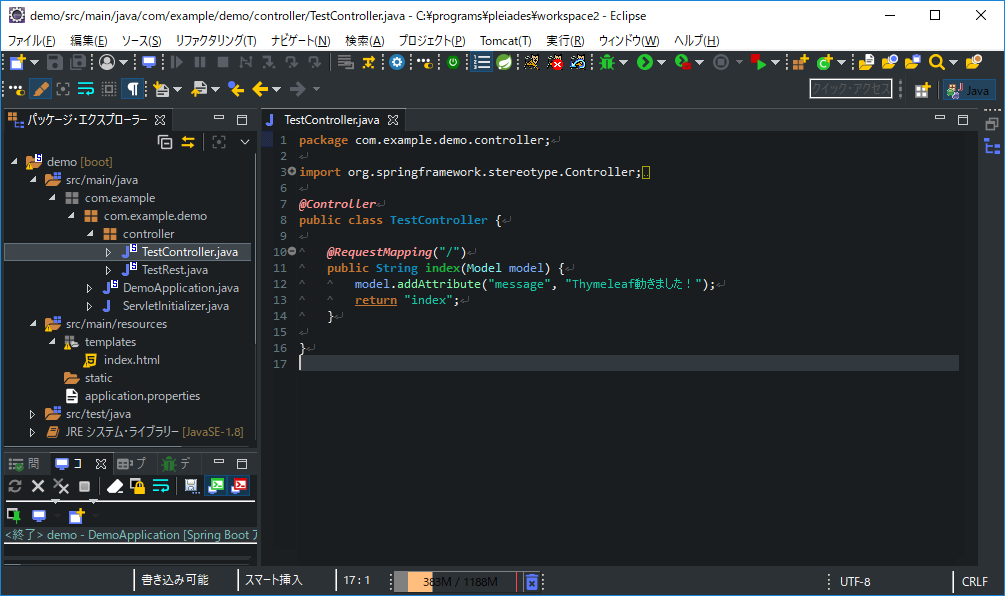Open the Debug button dropdown arrow

623,62
